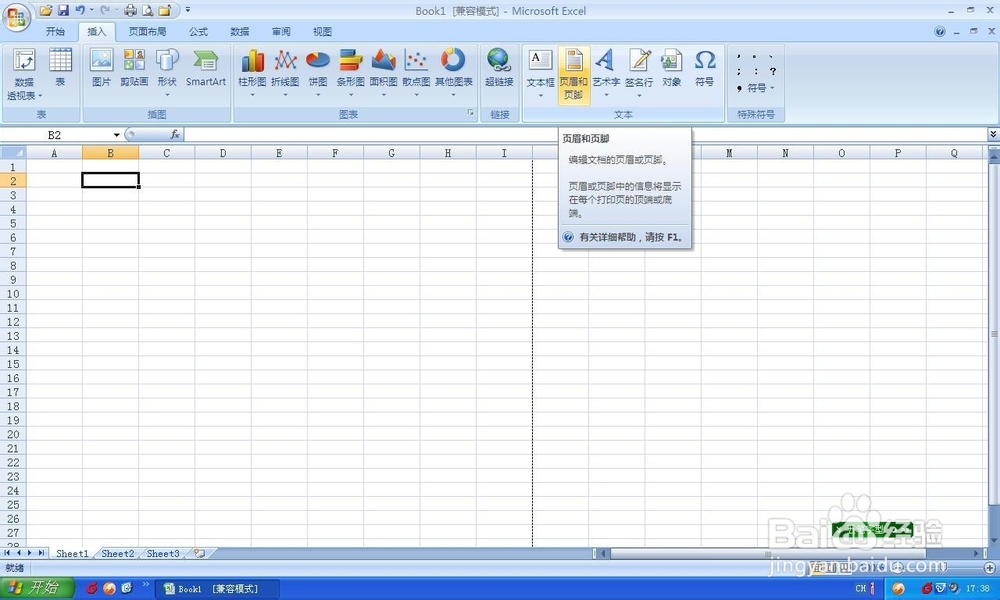Click the zoom in plus button
This screenshot has width=1000, height=600.
(x=990, y=567)
